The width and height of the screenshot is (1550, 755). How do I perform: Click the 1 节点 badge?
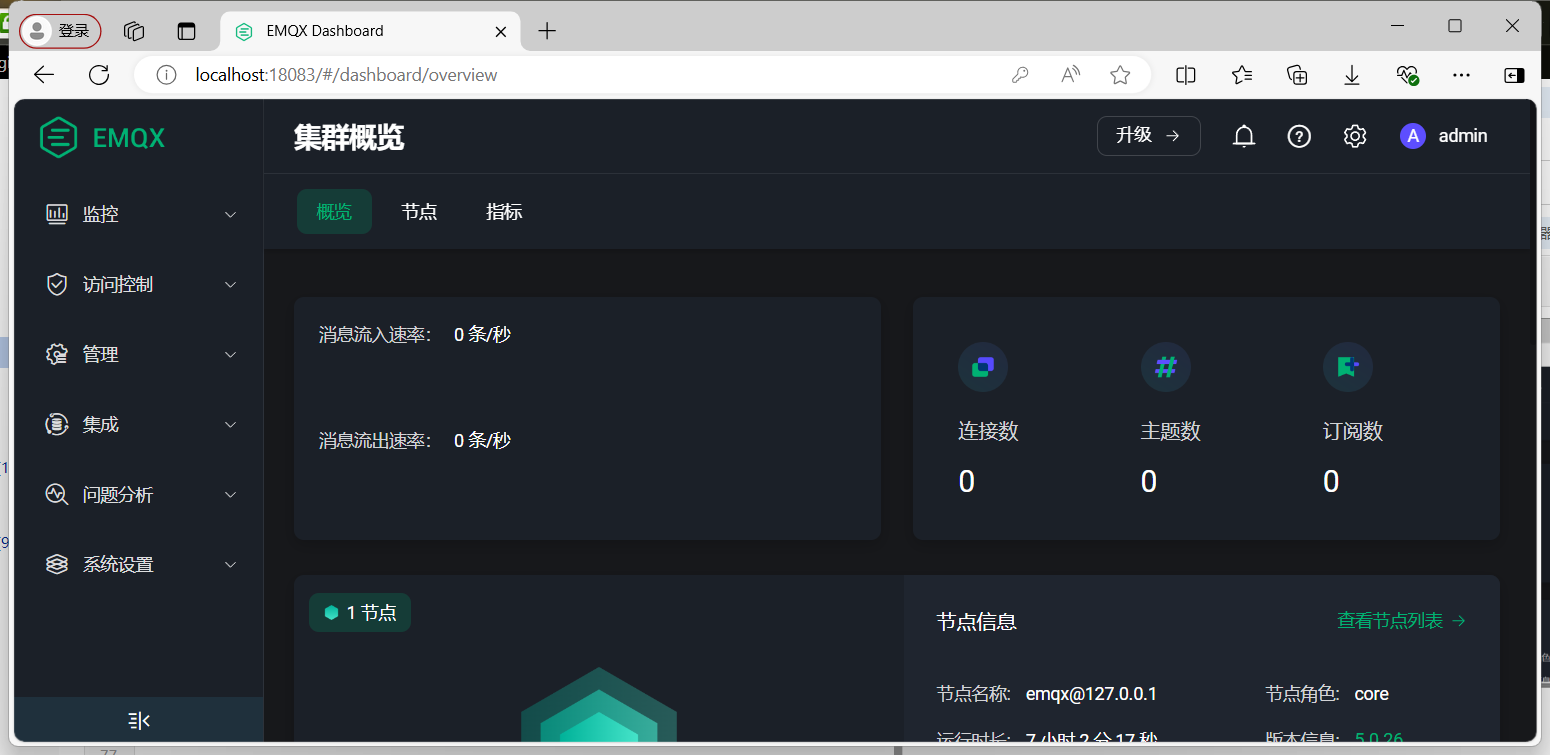click(360, 613)
